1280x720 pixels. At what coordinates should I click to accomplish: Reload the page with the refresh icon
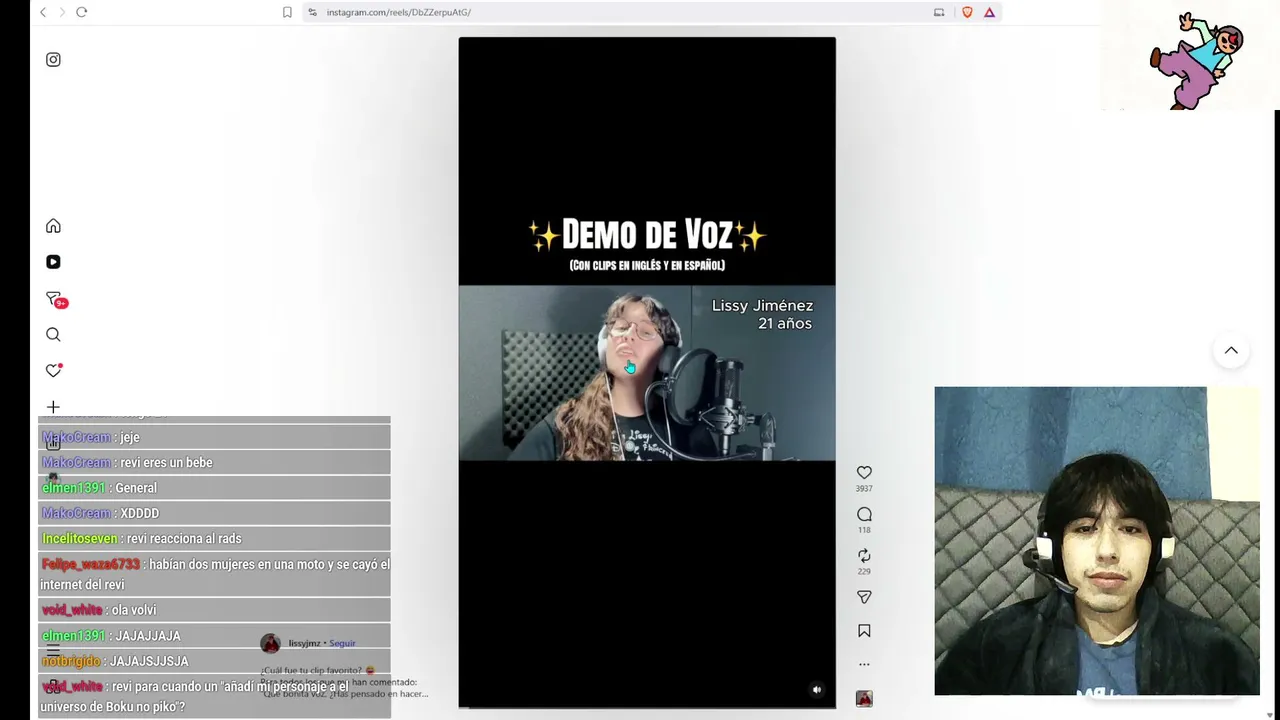(x=82, y=12)
